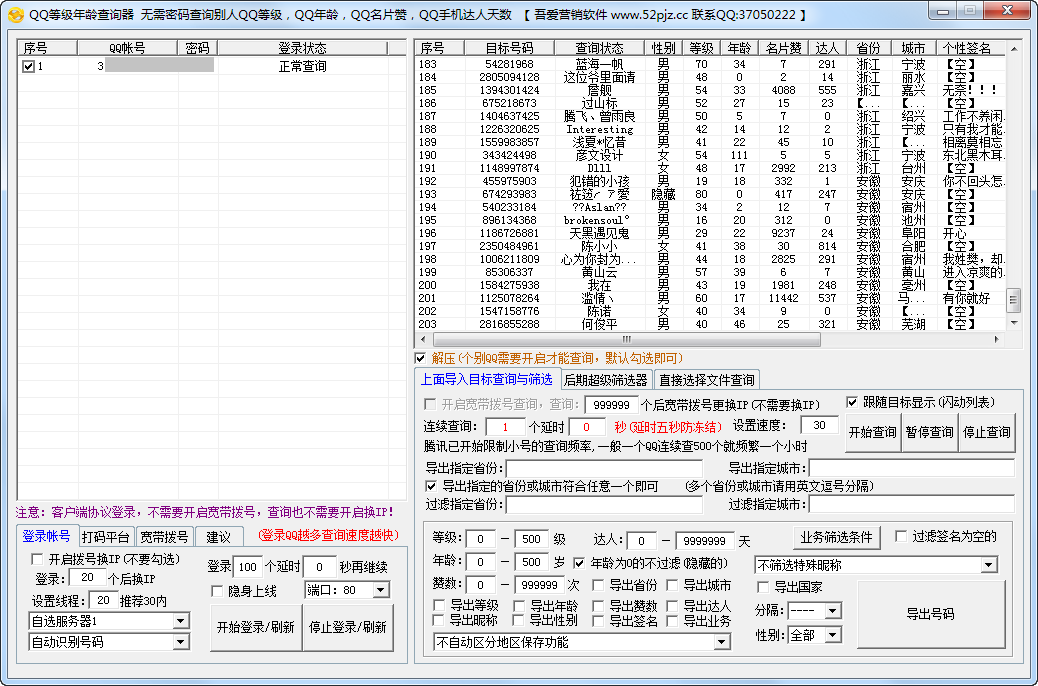Screen dimensions: 1038x686
Task: Switch to the 打码平台 tab
Action: 106,537
